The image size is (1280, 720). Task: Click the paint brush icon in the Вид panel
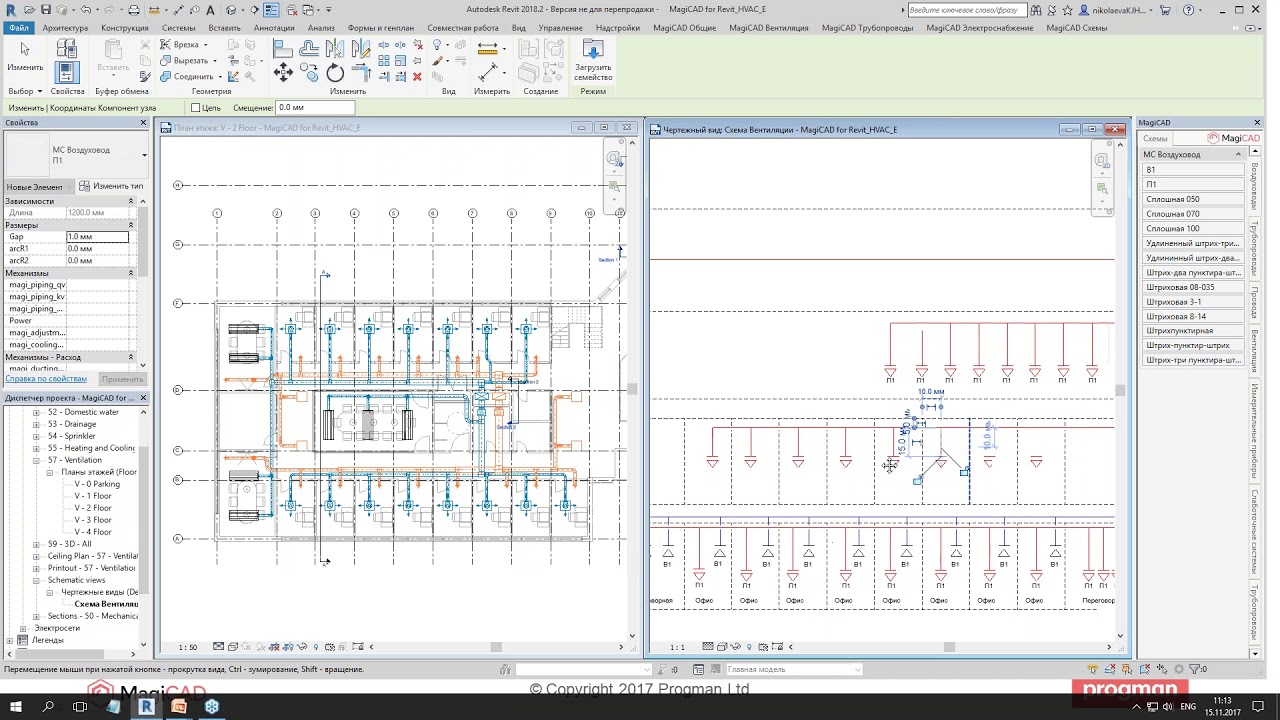tap(437, 61)
